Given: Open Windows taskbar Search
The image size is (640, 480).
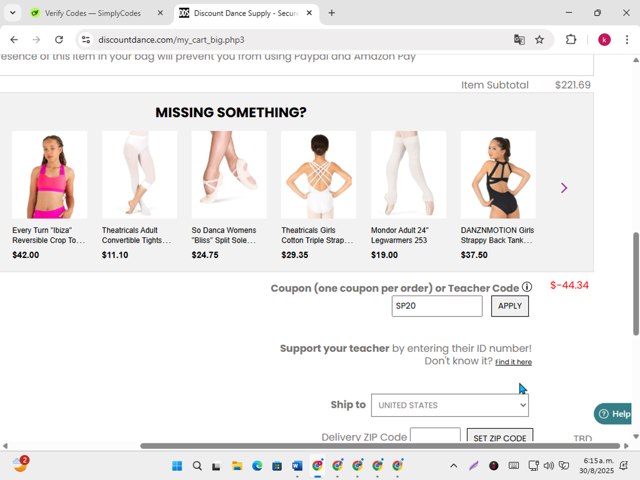Looking at the screenshot, I should tap(197, 466).
